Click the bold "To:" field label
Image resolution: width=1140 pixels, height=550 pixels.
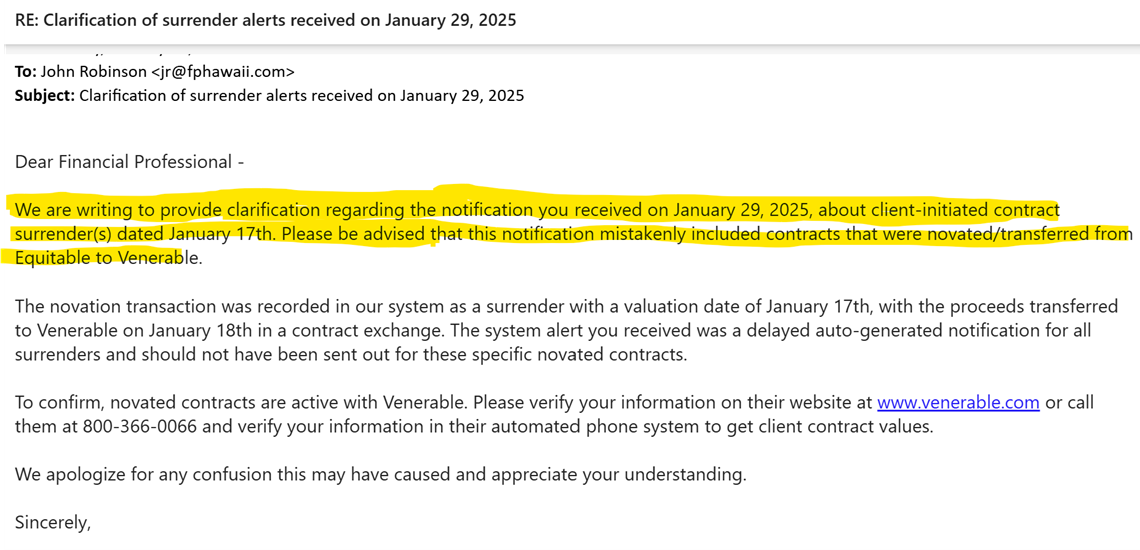[x=25, y=71]
